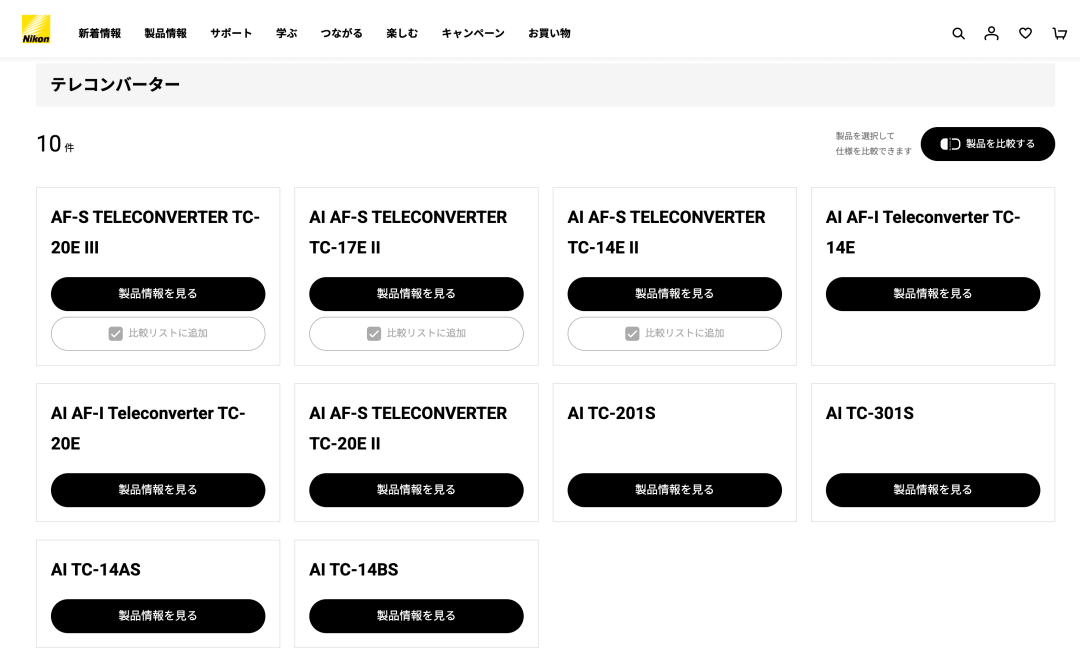The height and width of the screenshot is (659, 1080).
Task: Open the キャンペーン menu
Action: [473, 33]
